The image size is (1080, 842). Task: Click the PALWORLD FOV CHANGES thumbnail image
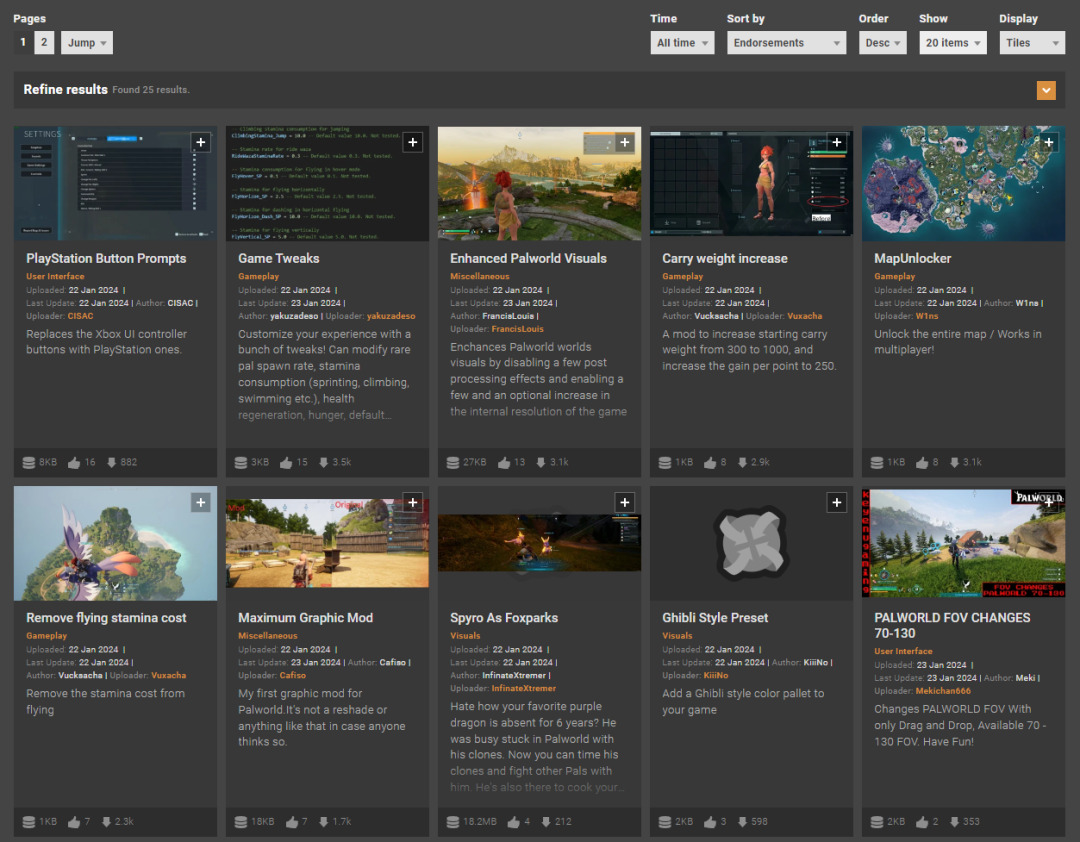963,543
